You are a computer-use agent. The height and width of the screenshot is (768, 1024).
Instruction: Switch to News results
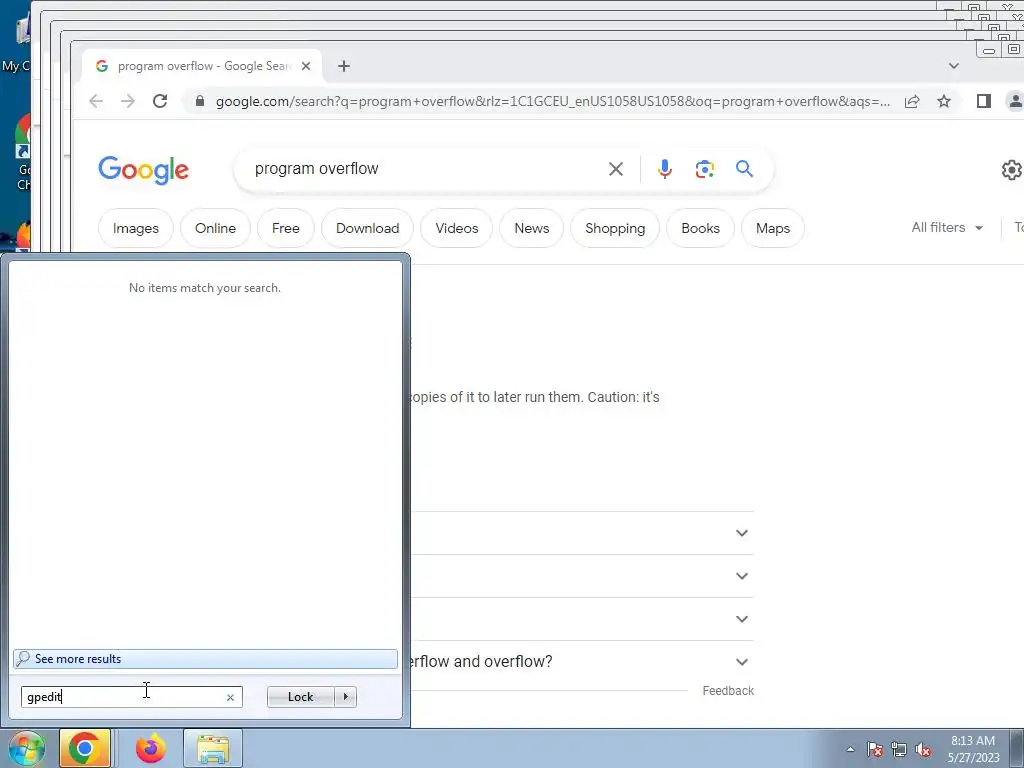[532, 228]
